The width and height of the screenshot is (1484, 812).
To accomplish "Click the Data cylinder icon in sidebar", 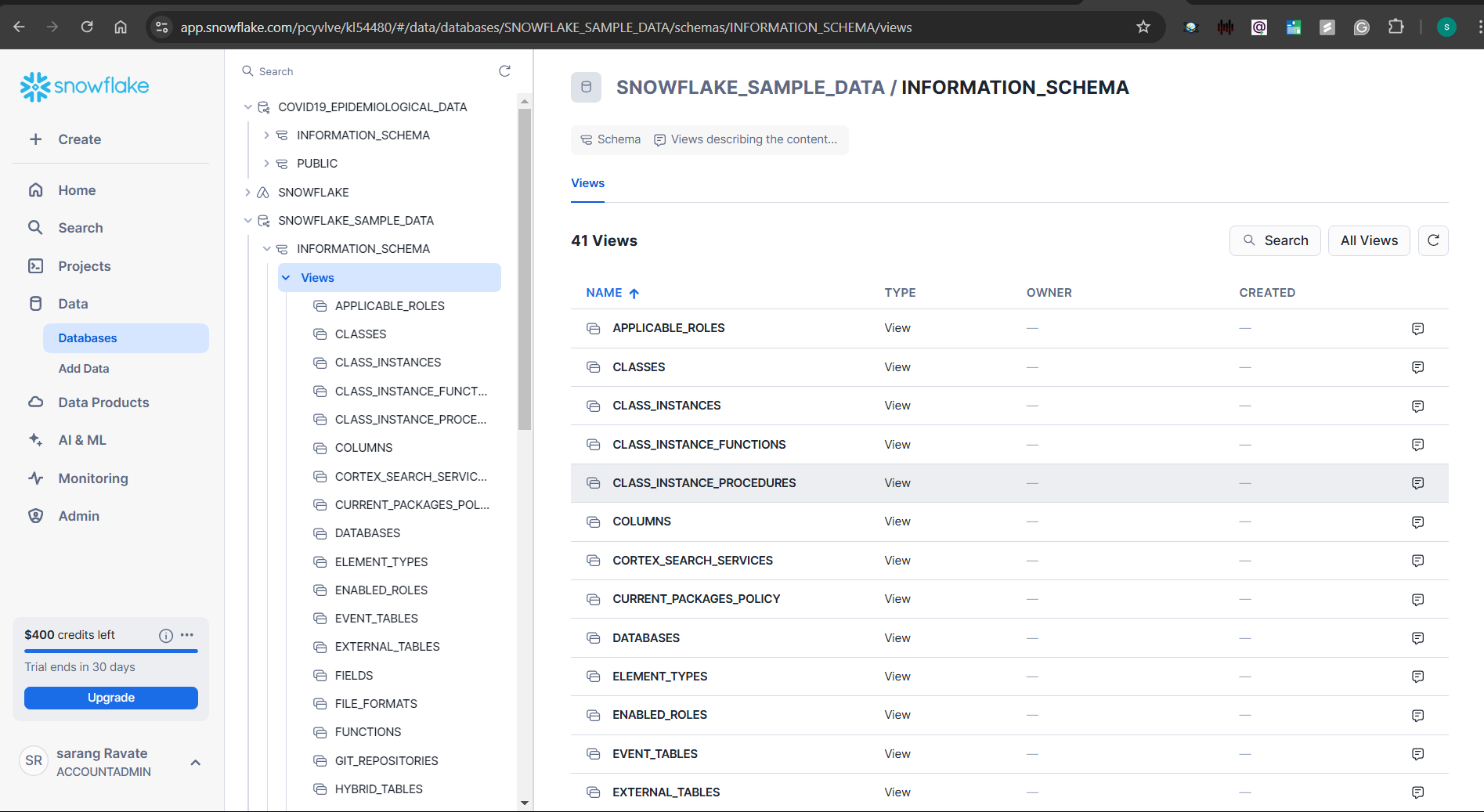I will point(35,304).
